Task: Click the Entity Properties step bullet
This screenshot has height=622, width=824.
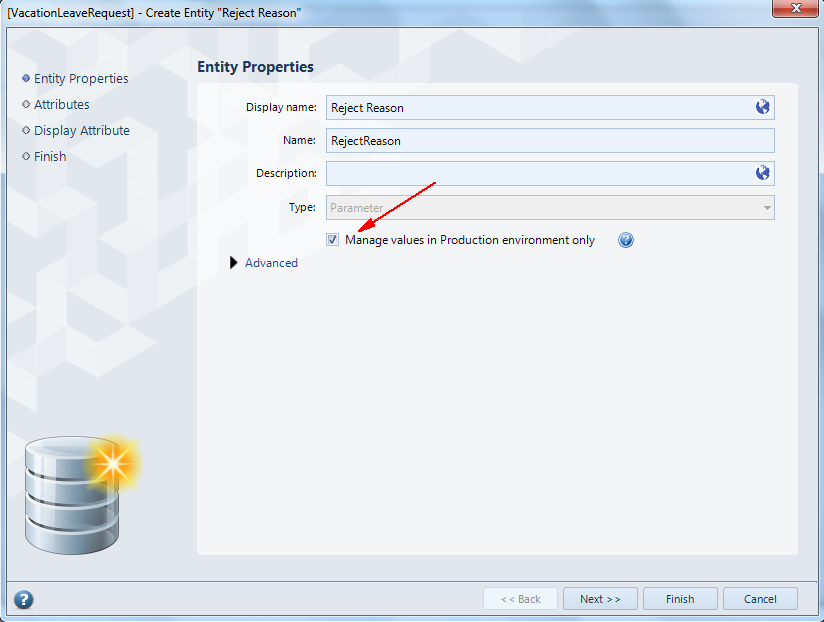Action: pos(26,78)
